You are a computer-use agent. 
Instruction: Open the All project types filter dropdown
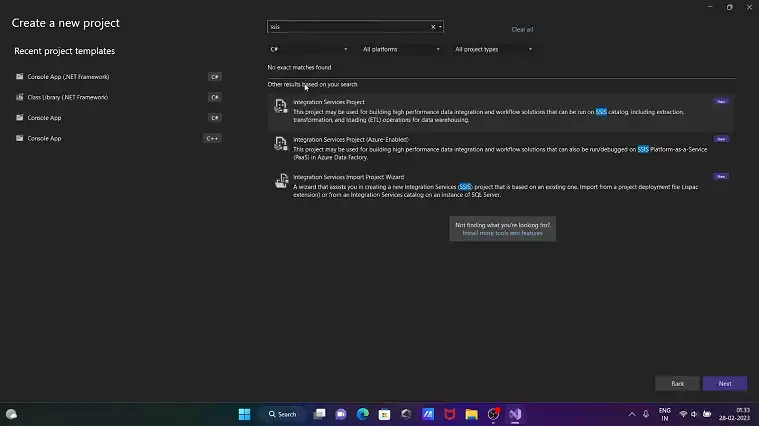(x=493, y=49)
